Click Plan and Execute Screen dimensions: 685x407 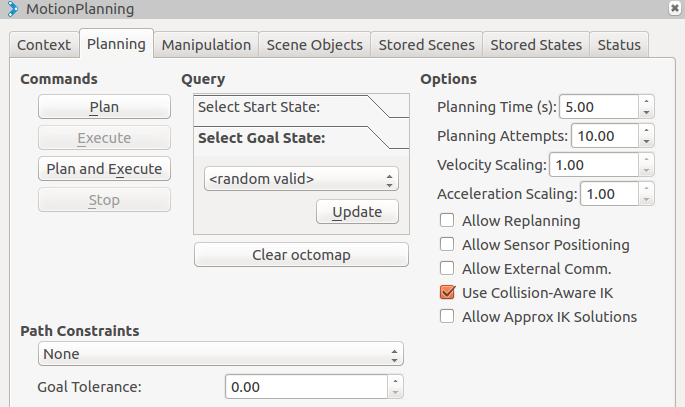[104, 169]
